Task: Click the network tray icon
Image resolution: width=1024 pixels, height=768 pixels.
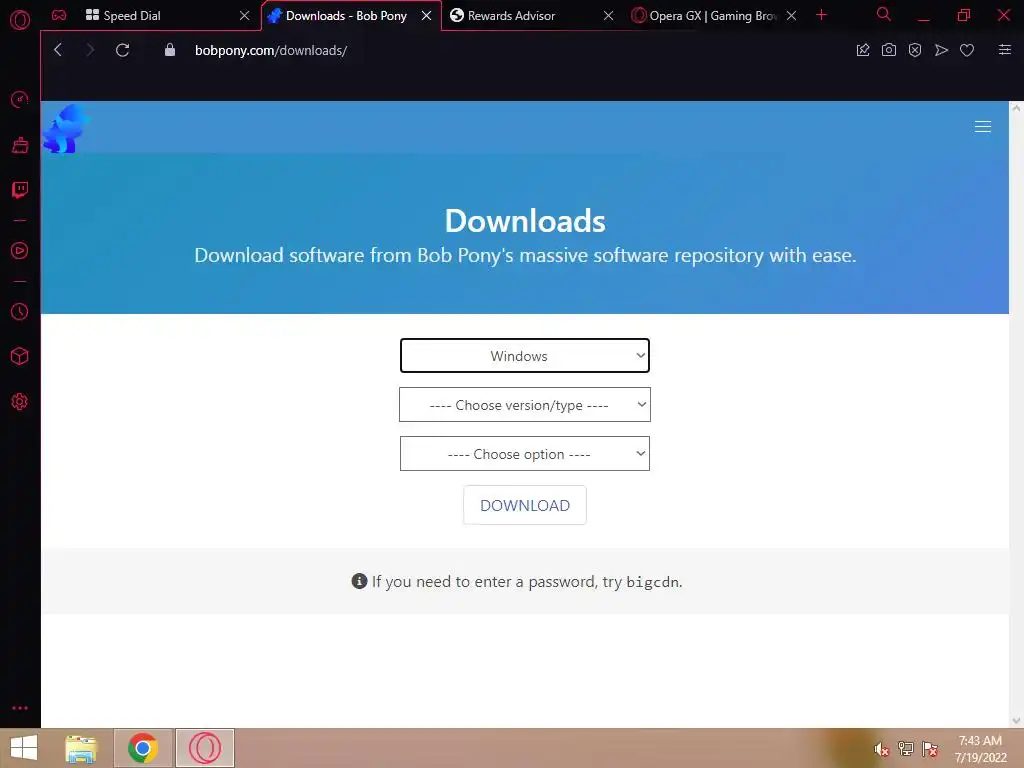Action: [x=906, y=749]
